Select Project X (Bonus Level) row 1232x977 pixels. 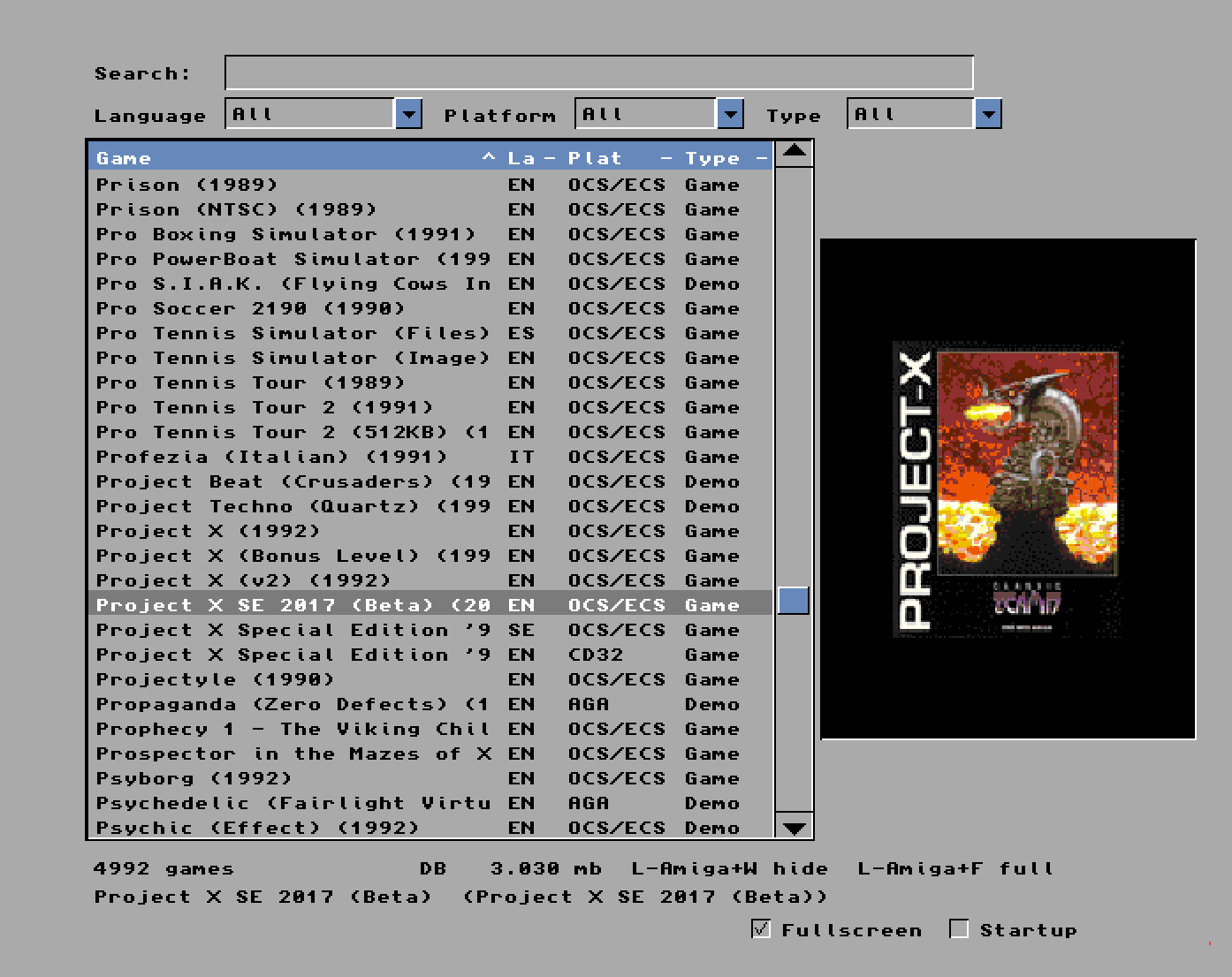430,556
